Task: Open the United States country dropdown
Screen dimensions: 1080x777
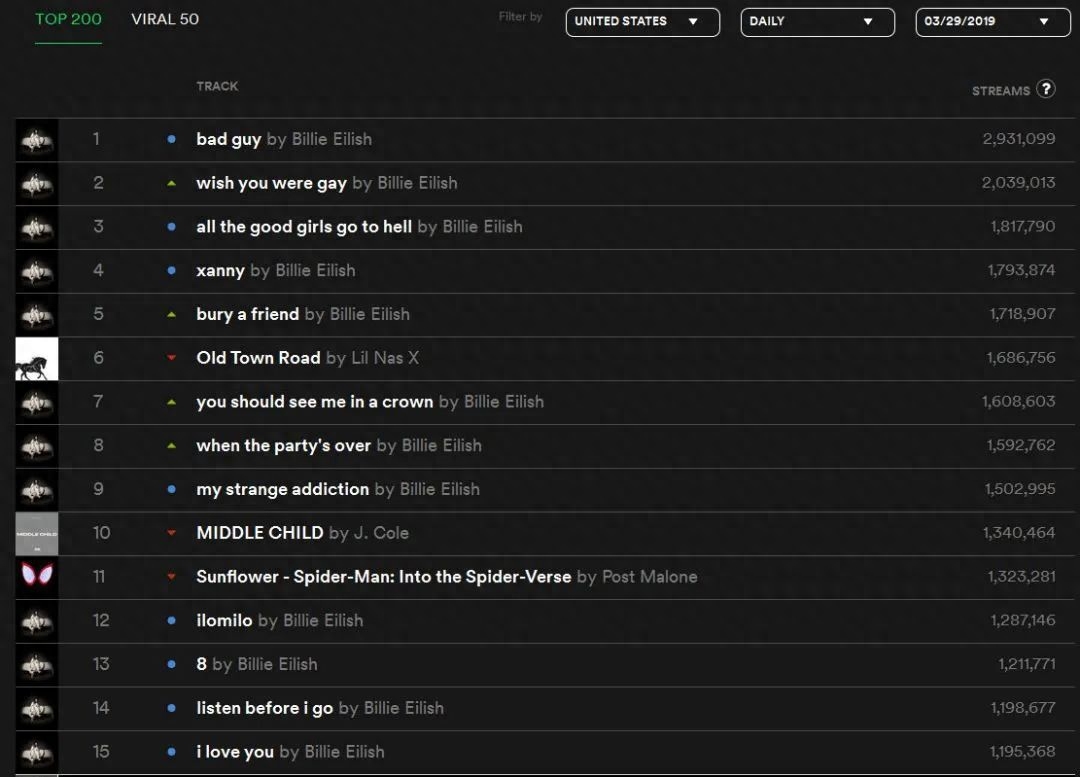Action: (642, 22)
